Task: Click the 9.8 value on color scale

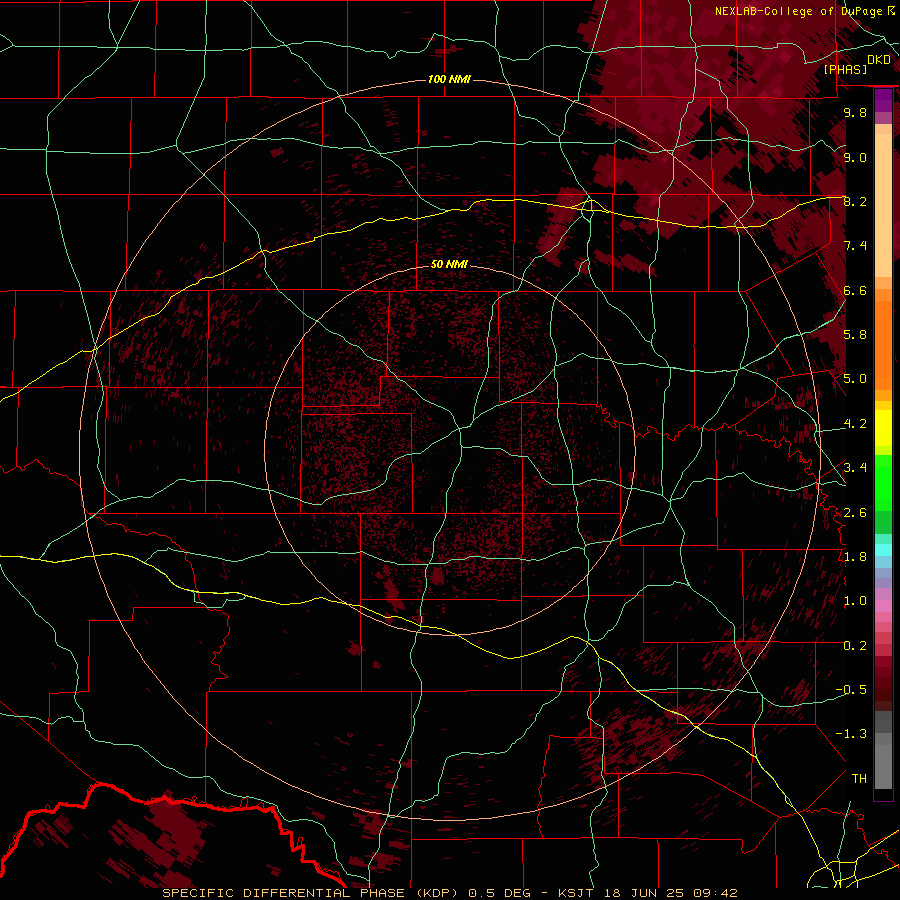Action: (x=855, y=112)
